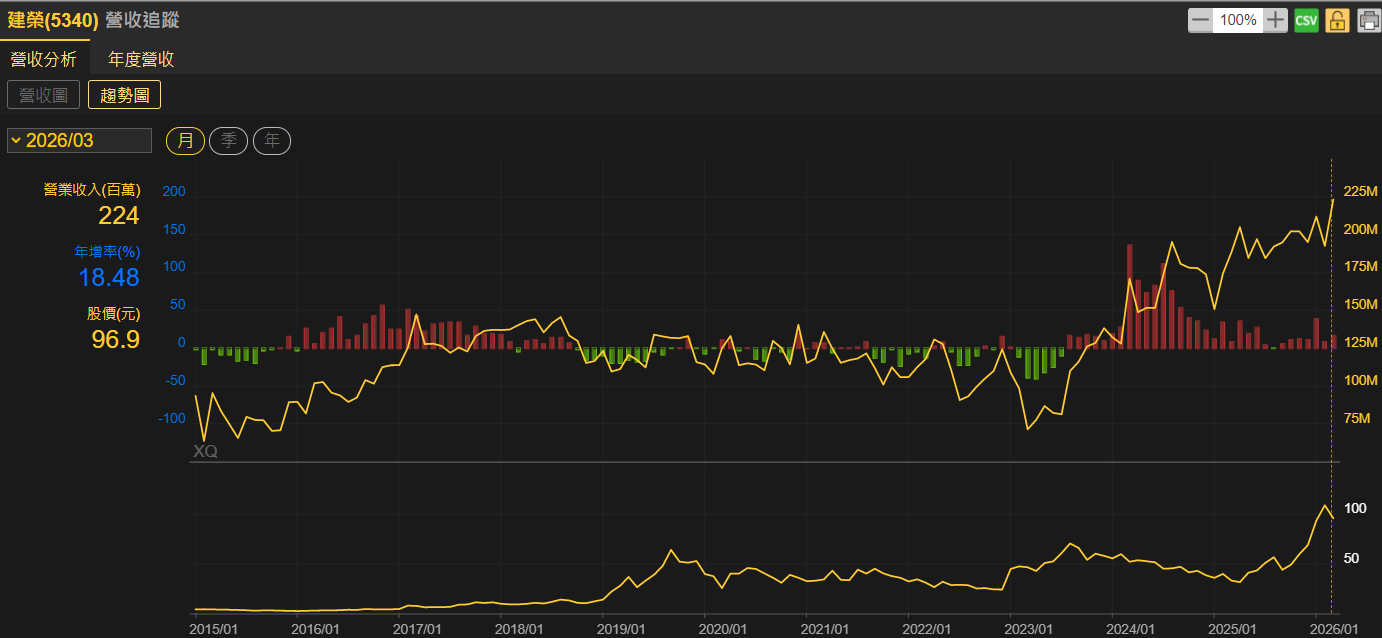Click the 2020/01 label on the time axis
Image resolution: width=1382 pixels, height=638 pixels.
click(722, 629)
